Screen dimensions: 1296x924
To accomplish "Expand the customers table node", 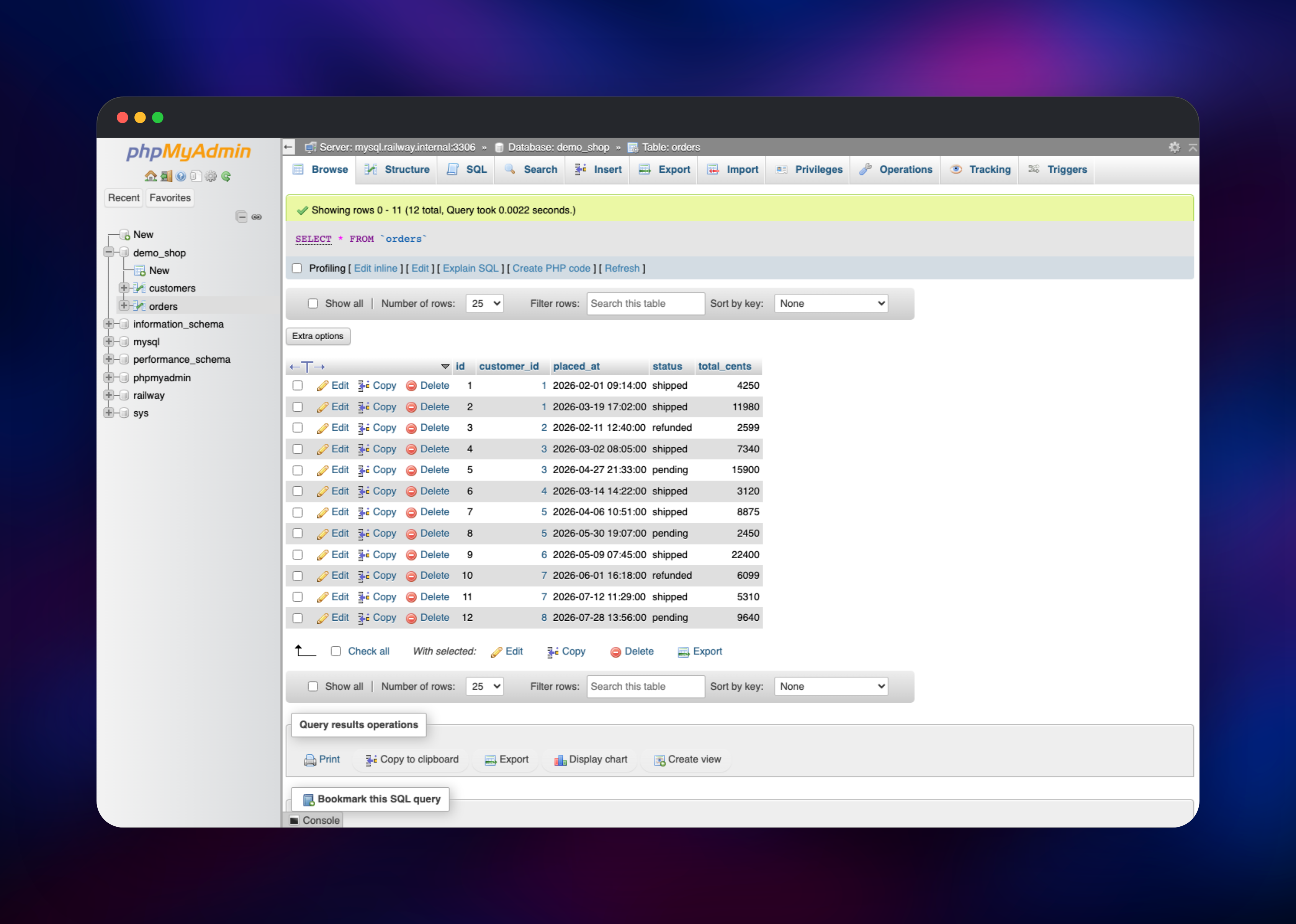I will point(123,288).
